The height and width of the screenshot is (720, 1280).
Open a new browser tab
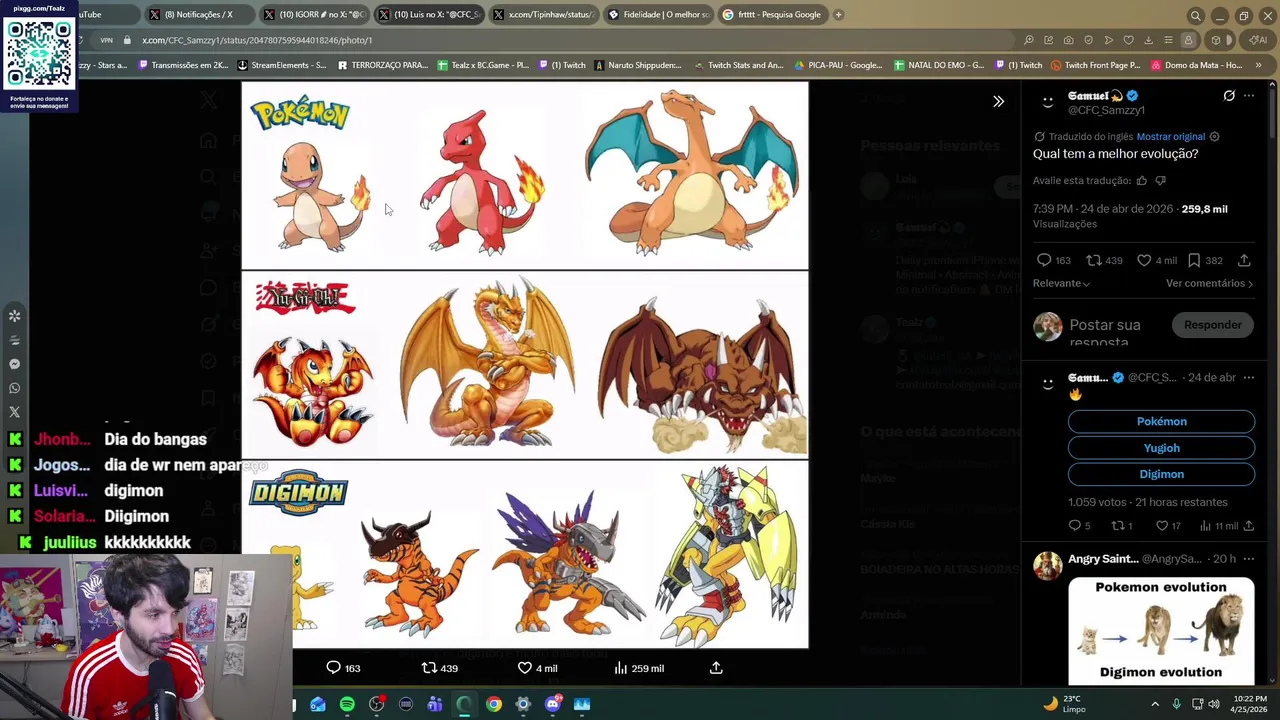coord(838,15)
